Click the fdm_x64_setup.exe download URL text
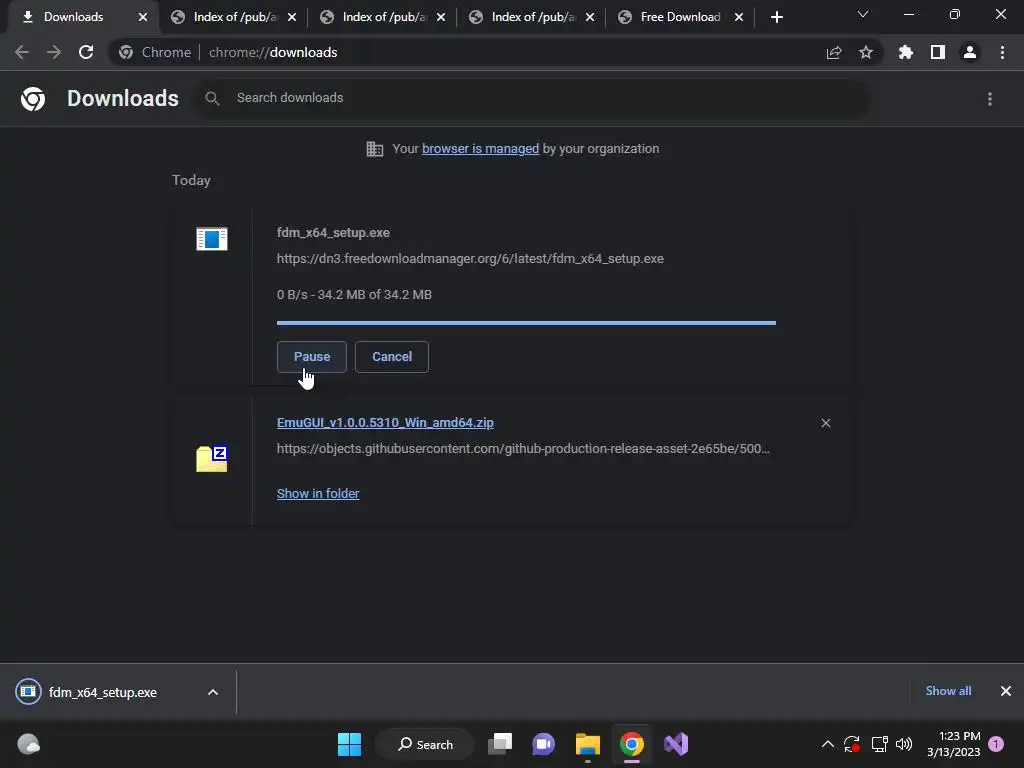This screenshot has width=1024, height=768. click(470, 259)
